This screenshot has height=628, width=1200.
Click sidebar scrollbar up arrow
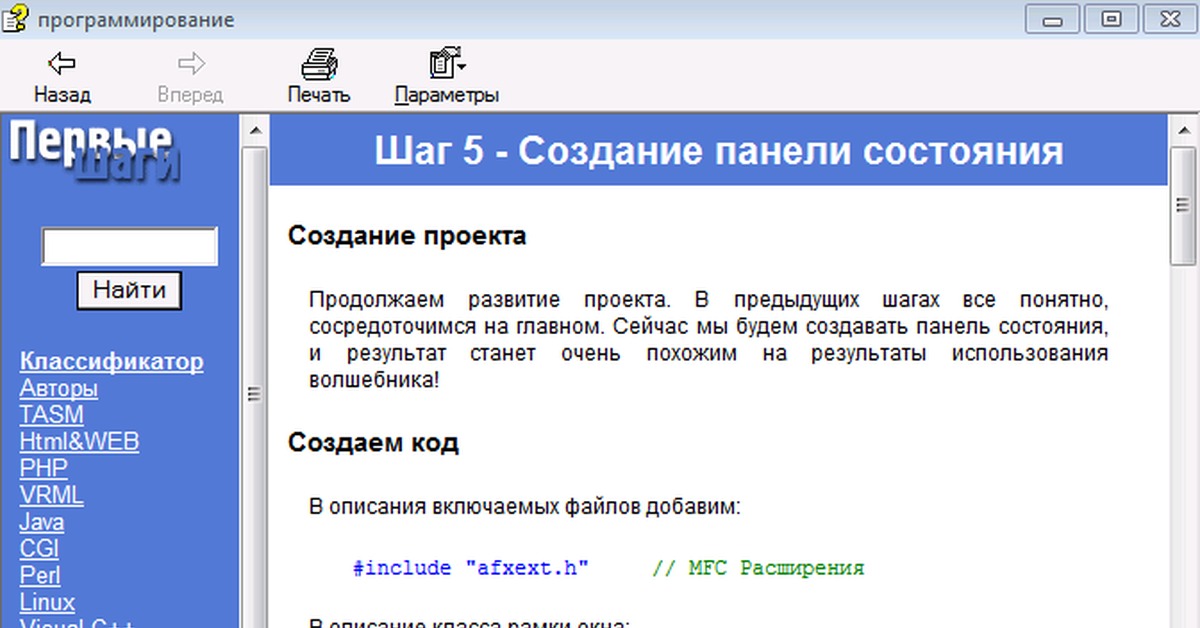pos(254,130)
